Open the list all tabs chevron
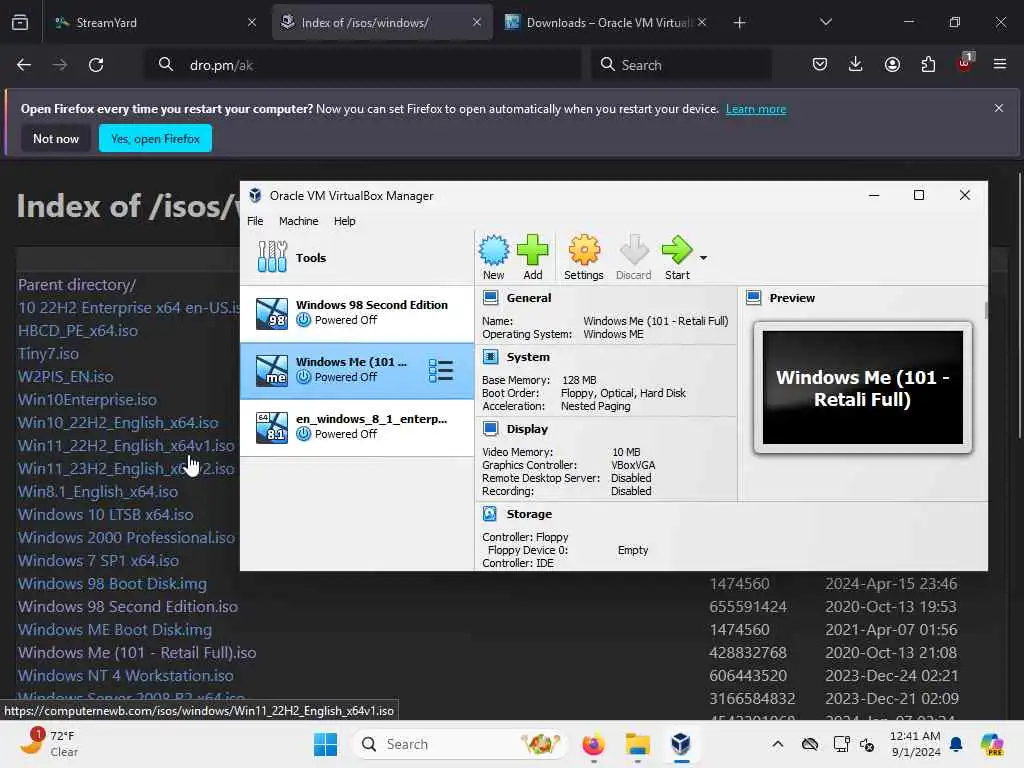1024x768 pixels. pyautogui.click(x=825, y=22)
